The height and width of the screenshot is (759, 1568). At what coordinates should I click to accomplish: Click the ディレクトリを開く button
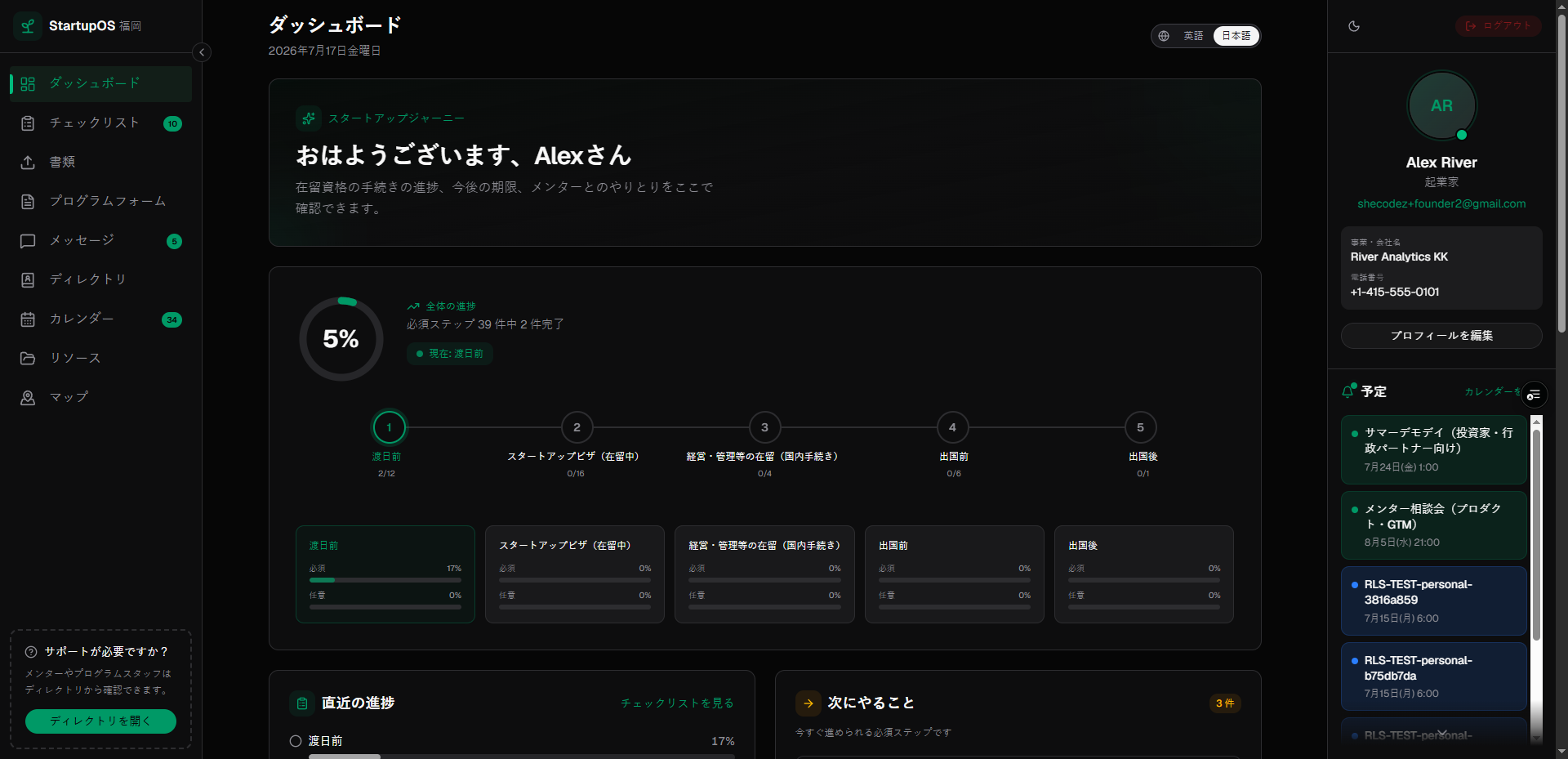[x=100, y=721]
